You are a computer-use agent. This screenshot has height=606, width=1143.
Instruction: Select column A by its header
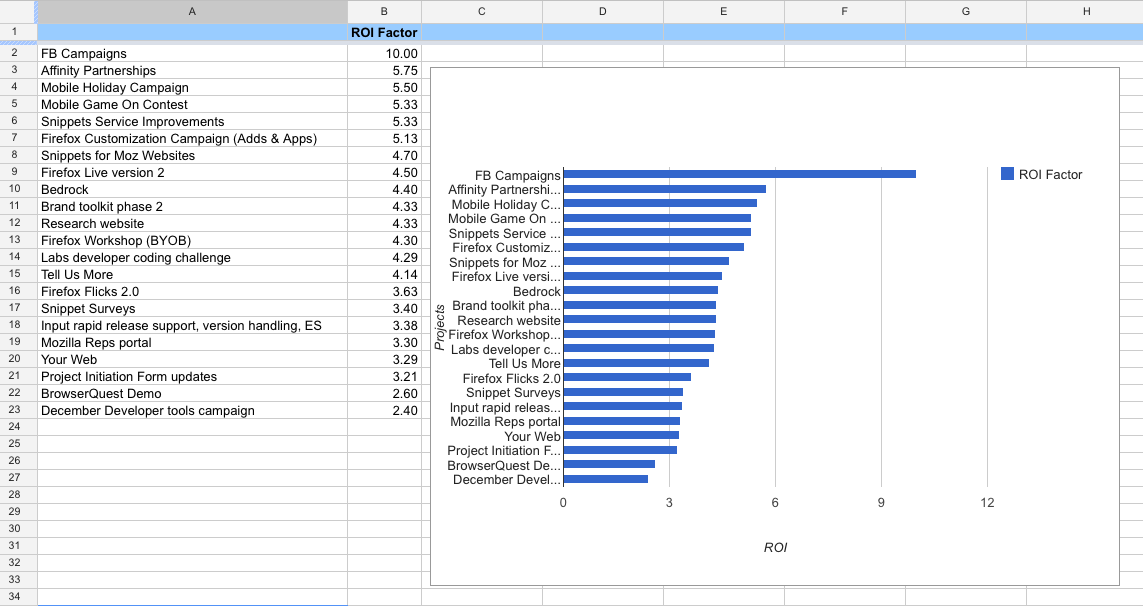pyautogui.click(x=192, y=12)
